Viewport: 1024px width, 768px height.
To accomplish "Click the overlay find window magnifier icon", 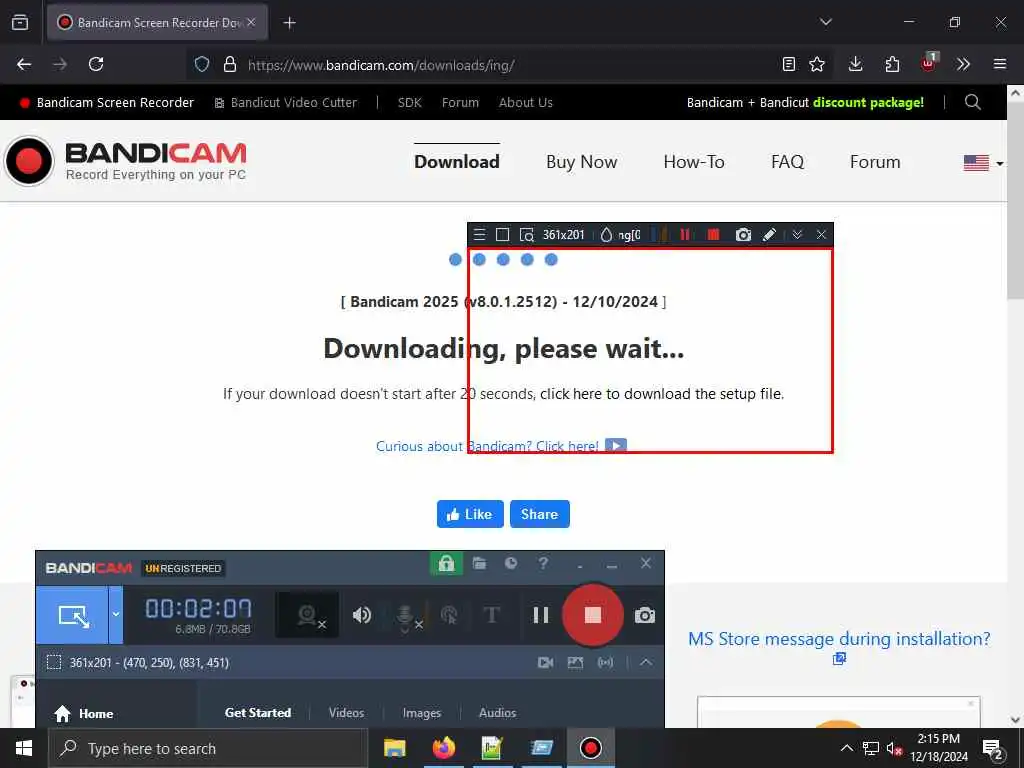I will pos(526,235).
